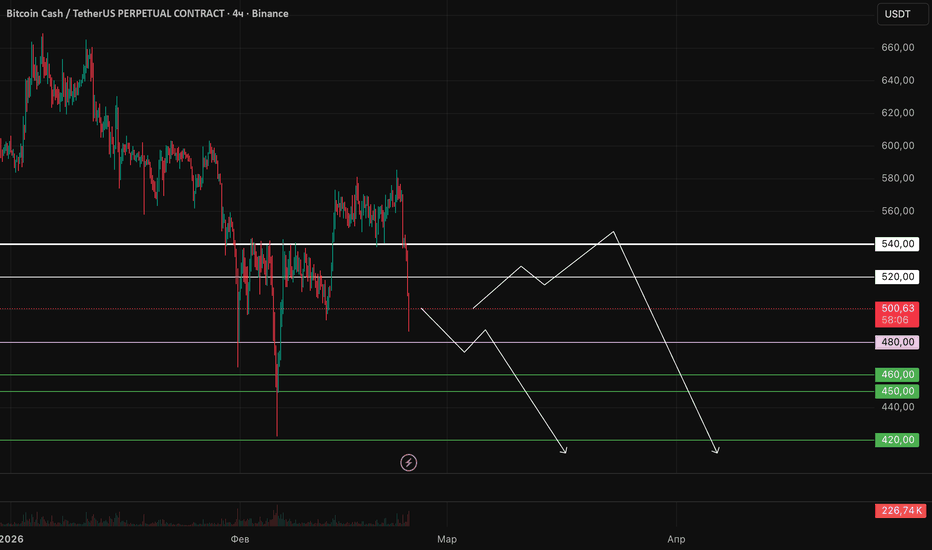Select the green 460,00 level label
Viewport: 932px width, 550px height.
897,375
